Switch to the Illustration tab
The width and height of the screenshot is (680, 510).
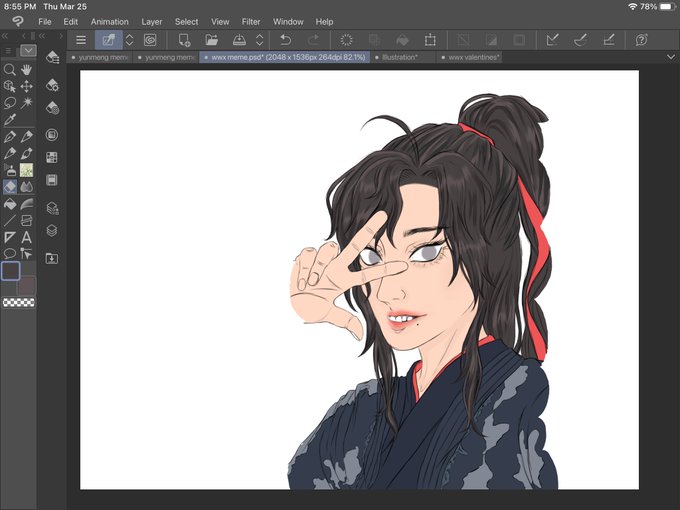click(403, 57)
